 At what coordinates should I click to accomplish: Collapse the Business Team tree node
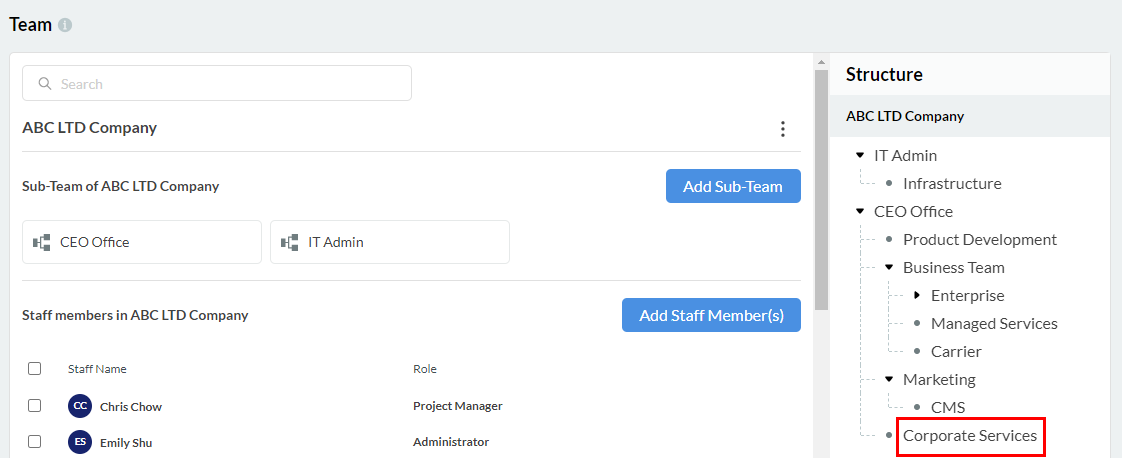(889, 268)
